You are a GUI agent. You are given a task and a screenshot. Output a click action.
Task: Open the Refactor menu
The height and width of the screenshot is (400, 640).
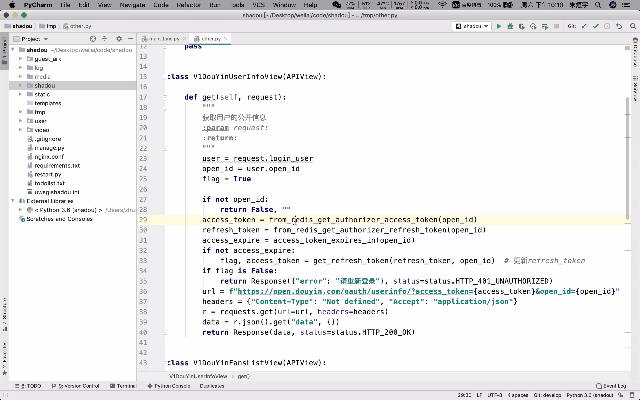pos(189,5)
